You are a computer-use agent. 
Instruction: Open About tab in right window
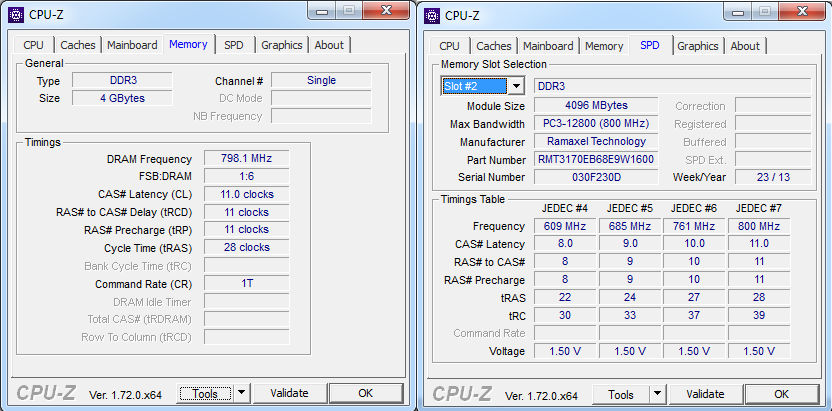745,46
